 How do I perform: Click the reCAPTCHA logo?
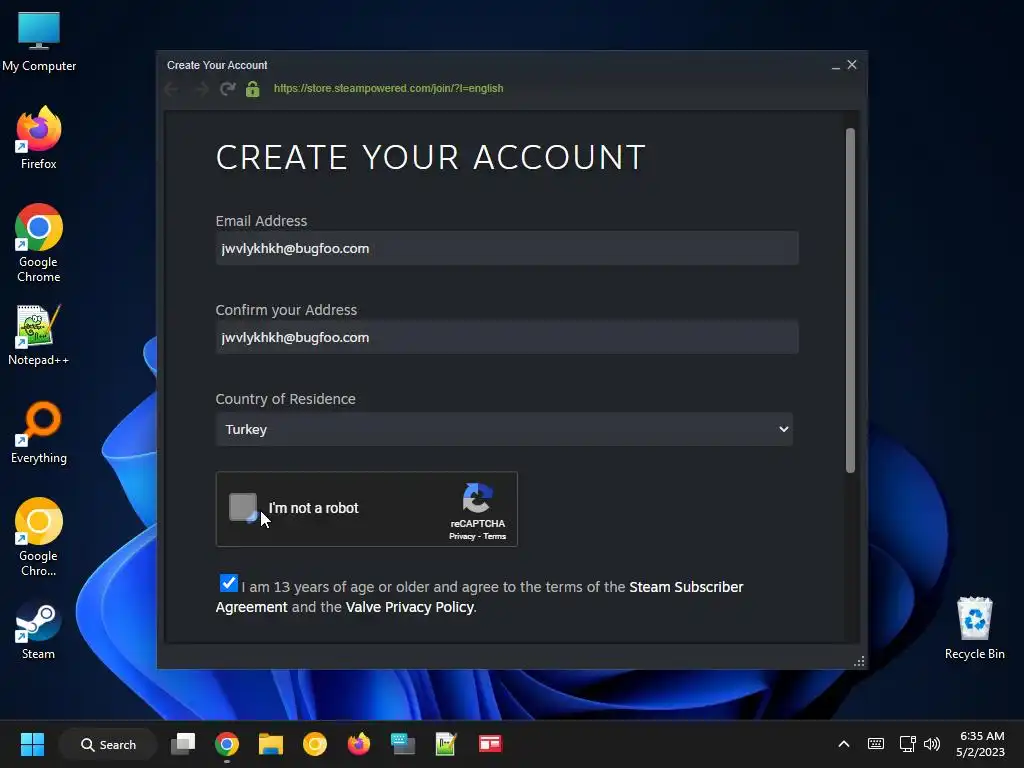click(477, 498)
